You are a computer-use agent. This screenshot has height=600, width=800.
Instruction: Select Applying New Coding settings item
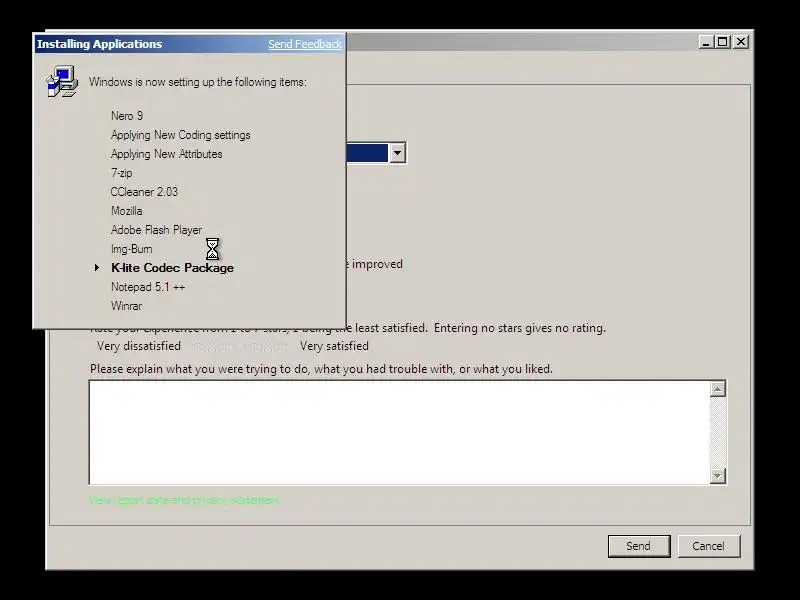click(181, 135)
